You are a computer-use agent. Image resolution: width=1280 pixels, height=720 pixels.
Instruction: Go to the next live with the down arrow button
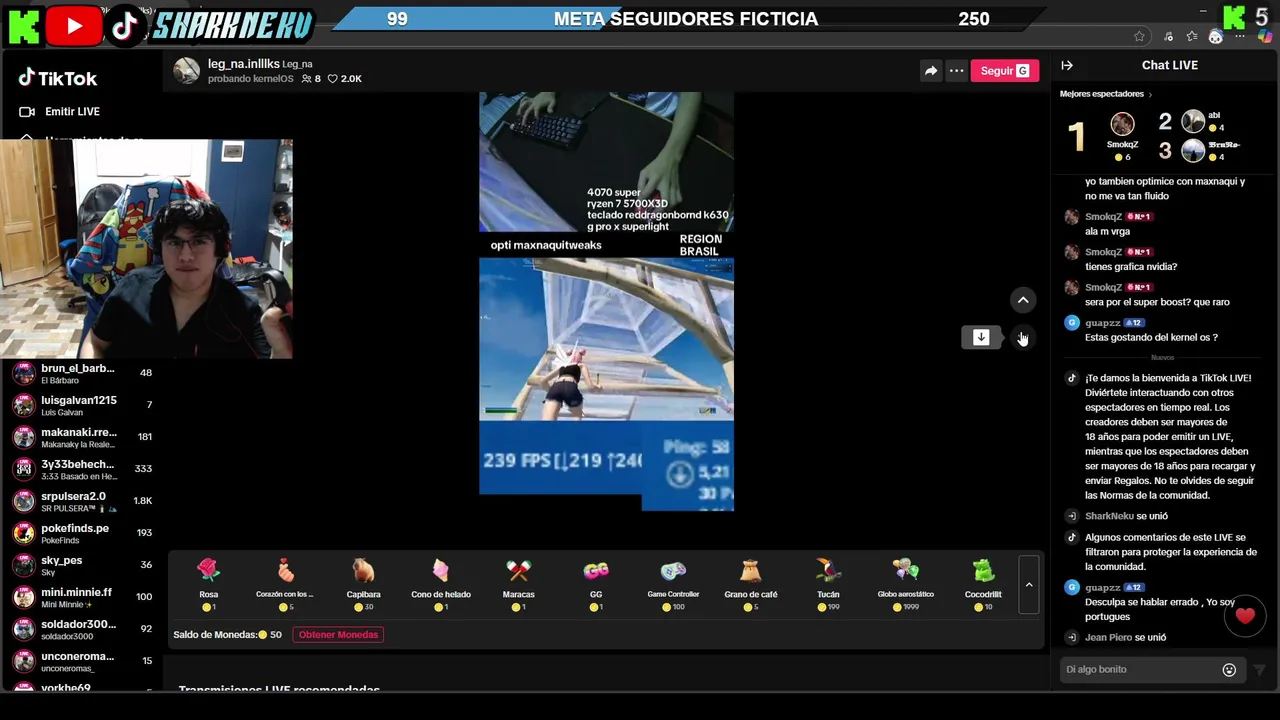click(1022, 338)
